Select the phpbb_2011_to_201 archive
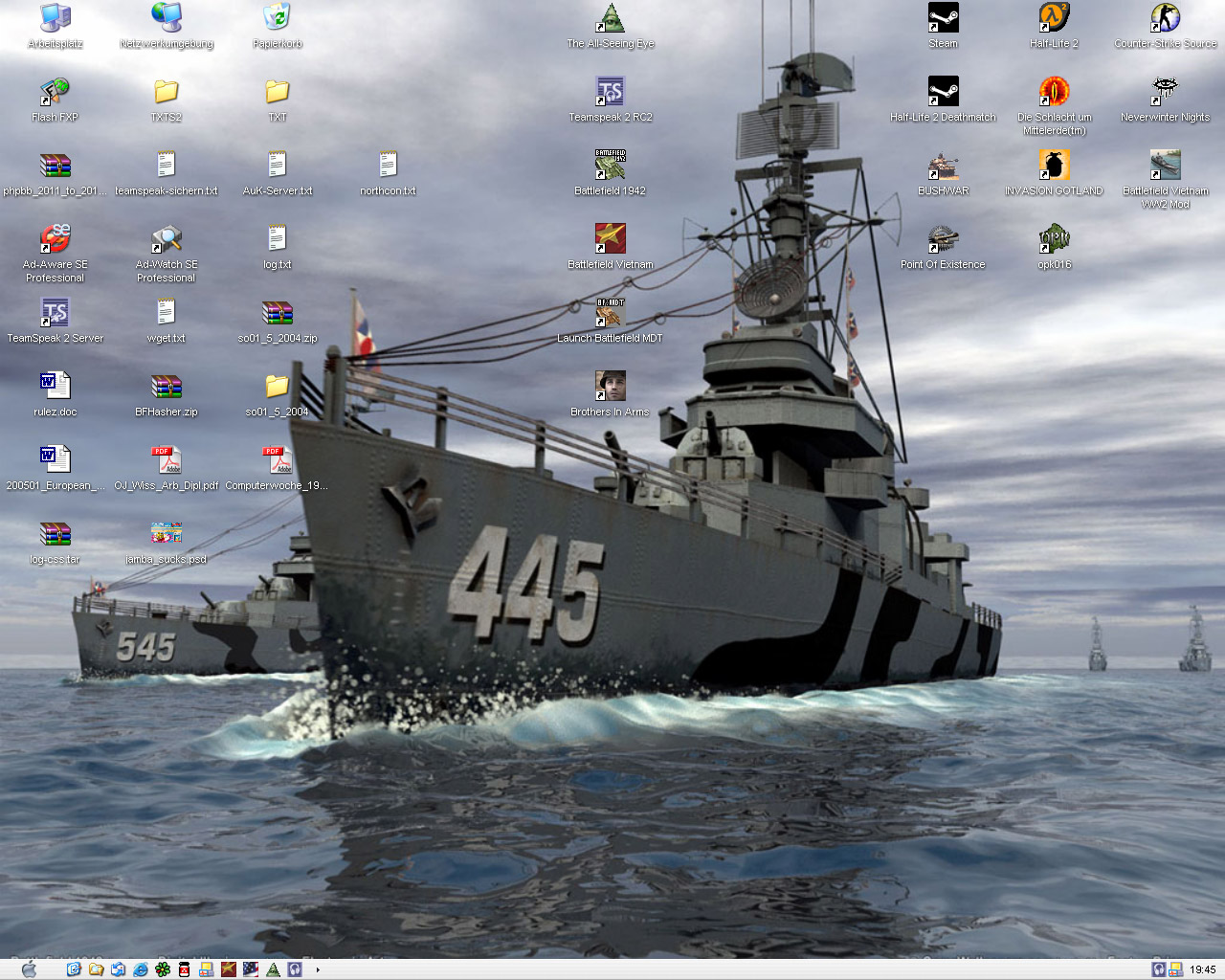The image size is (1225, 980). [x=56, y=173]
